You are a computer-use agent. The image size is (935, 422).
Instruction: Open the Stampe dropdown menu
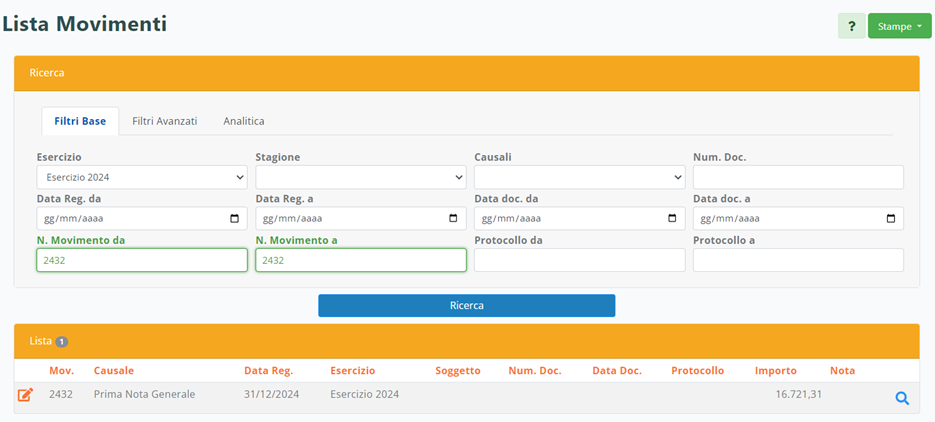[x=899, y=26]
